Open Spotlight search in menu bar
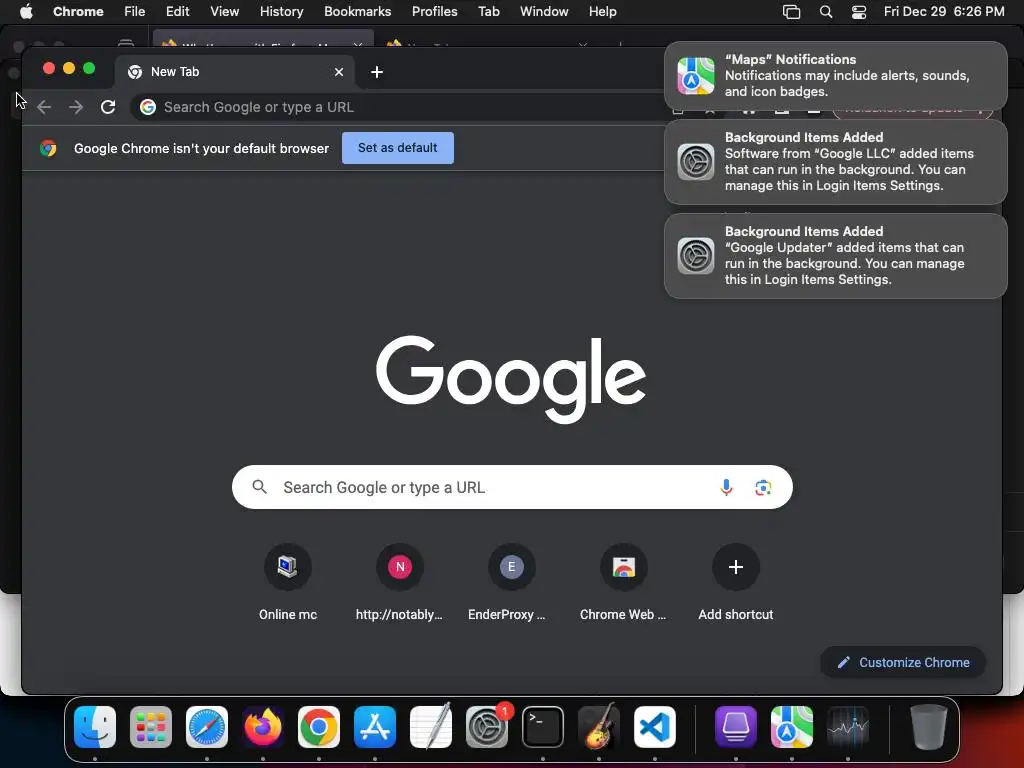 coord(825,12)
